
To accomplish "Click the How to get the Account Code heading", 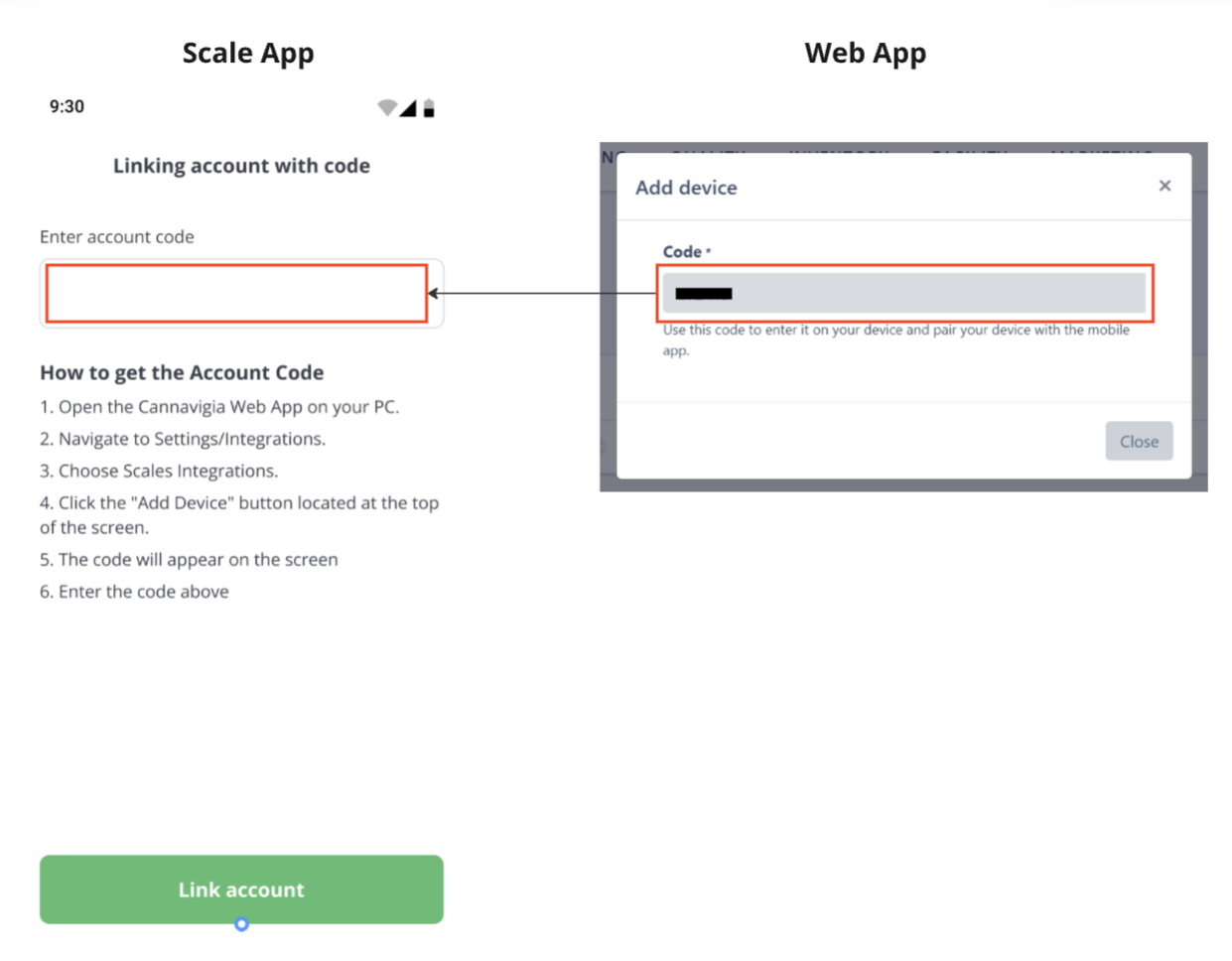I will [x=182, y=372].
